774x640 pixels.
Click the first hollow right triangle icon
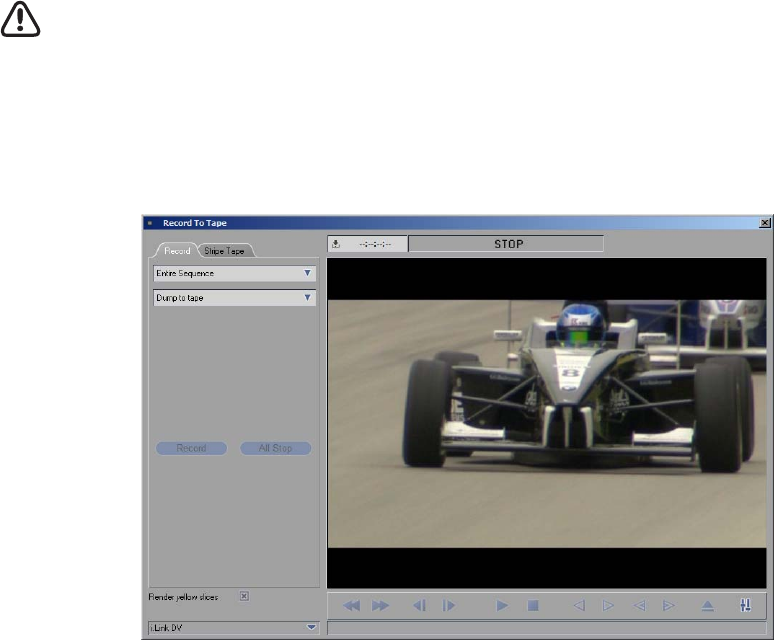(608, 605)
